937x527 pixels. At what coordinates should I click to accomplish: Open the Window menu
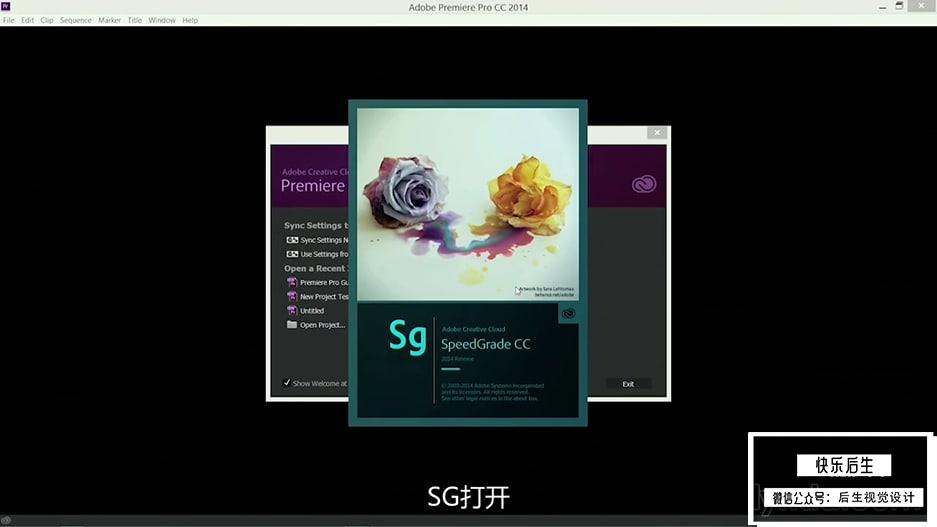click(161, 20)
